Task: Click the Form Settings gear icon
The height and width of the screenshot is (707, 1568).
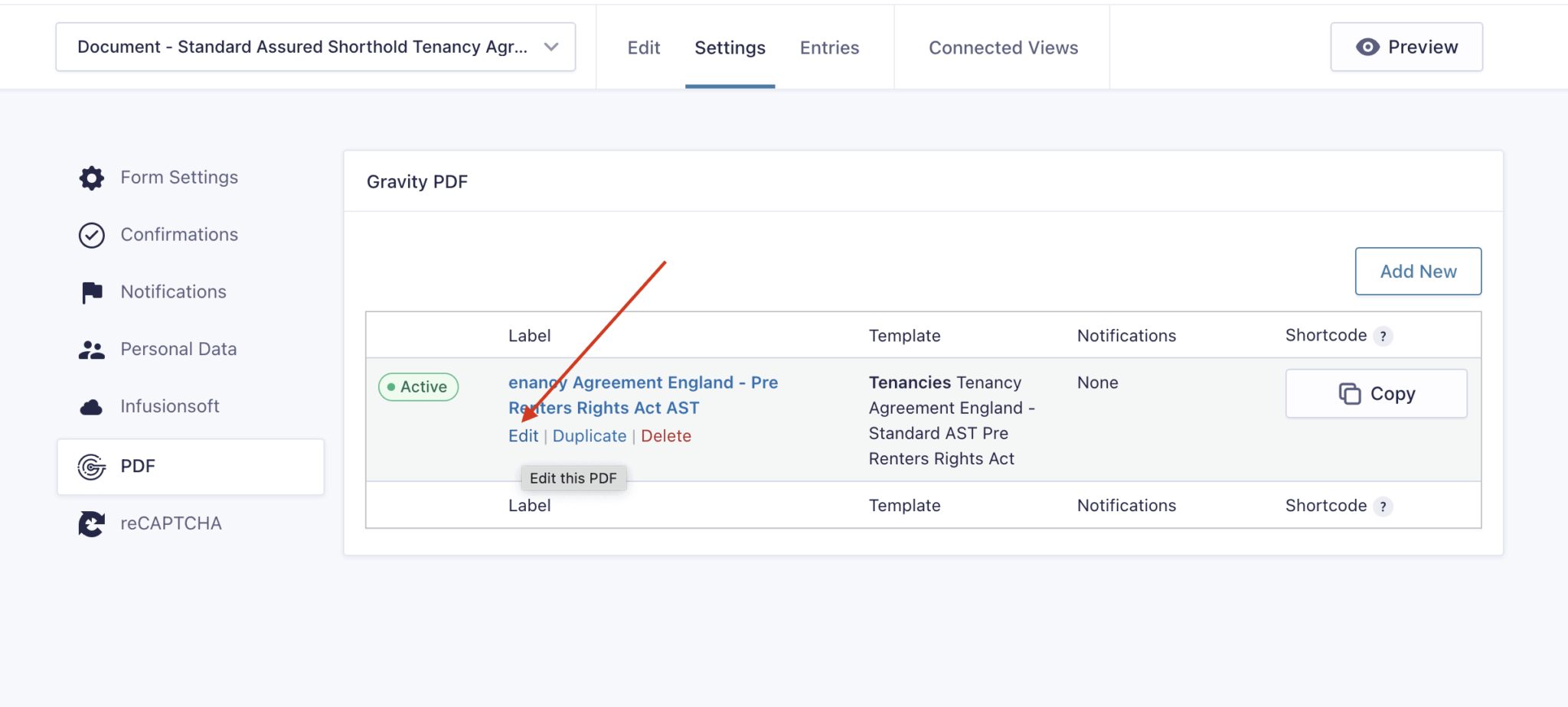Action: tap(92, 178)
